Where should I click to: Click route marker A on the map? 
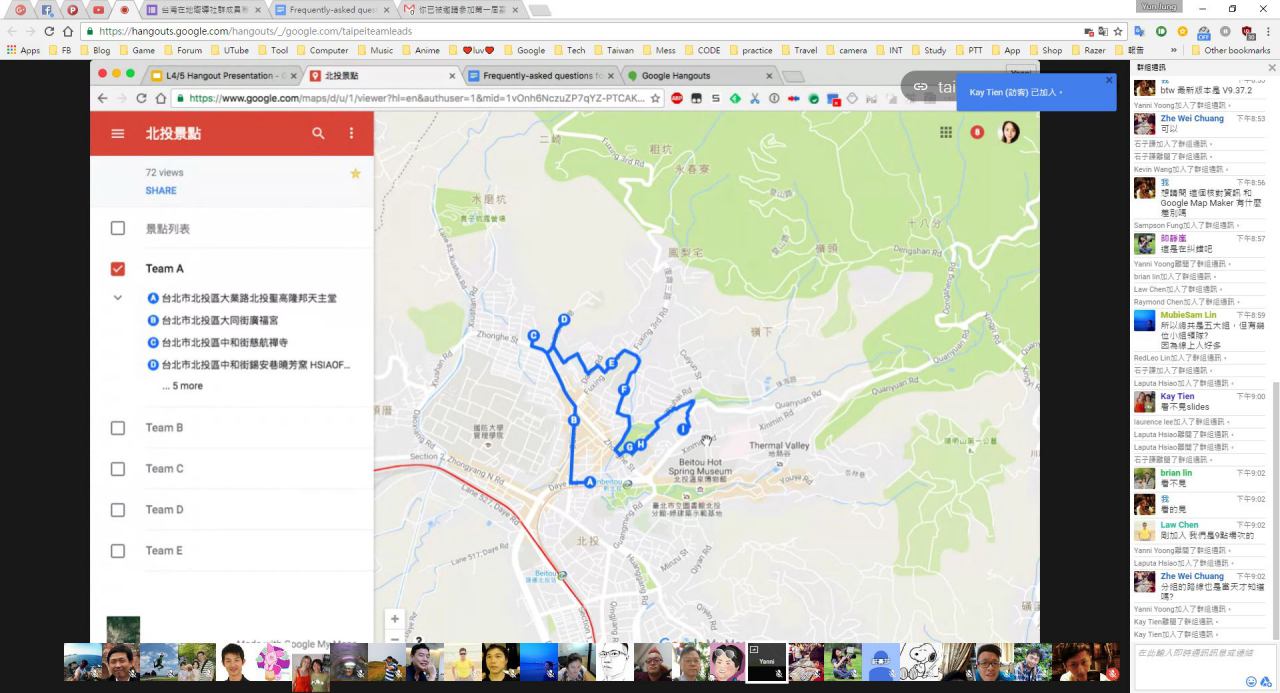590,482
